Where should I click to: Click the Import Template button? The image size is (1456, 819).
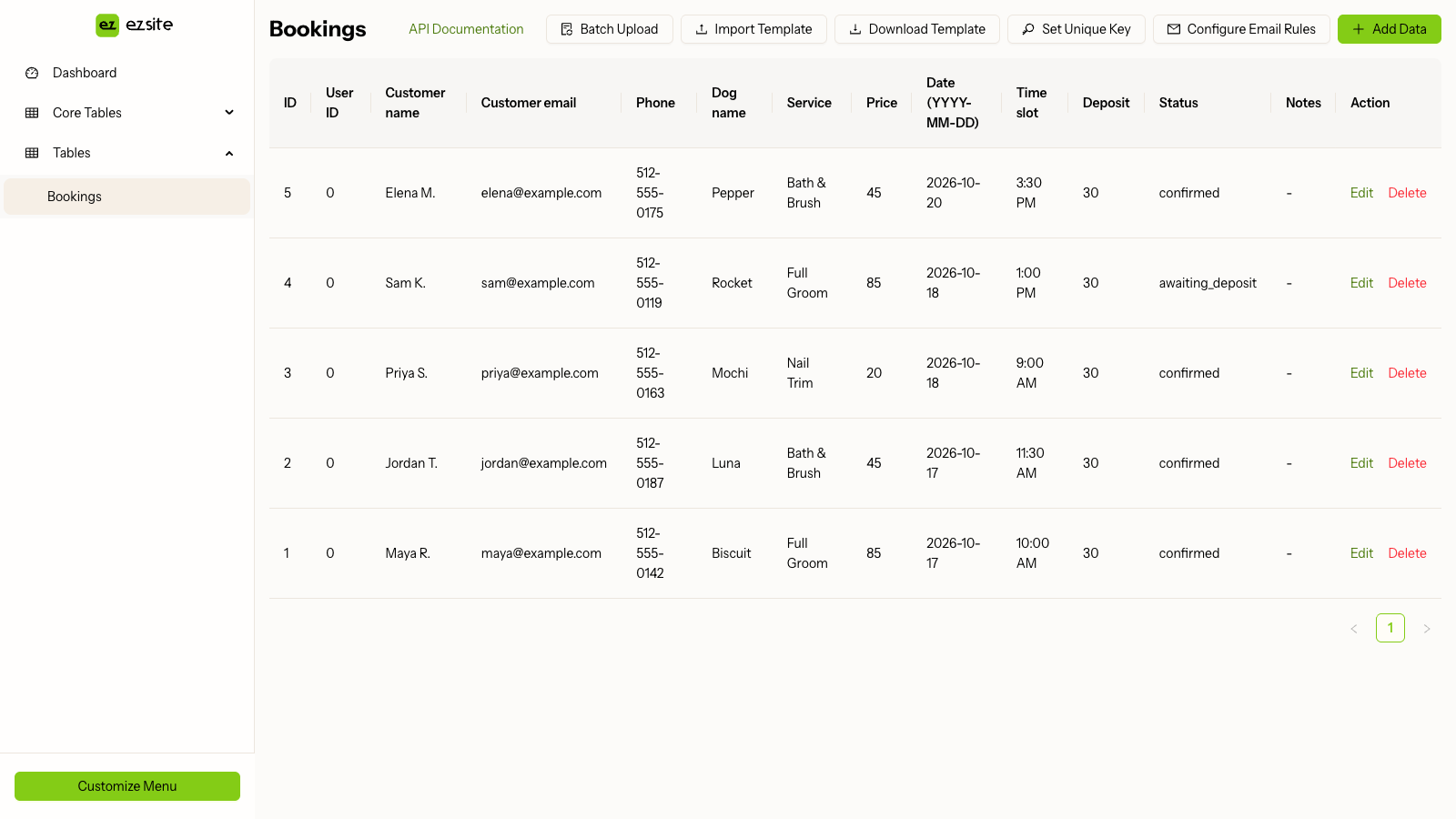pyautogui.click(x=753, y=29)
